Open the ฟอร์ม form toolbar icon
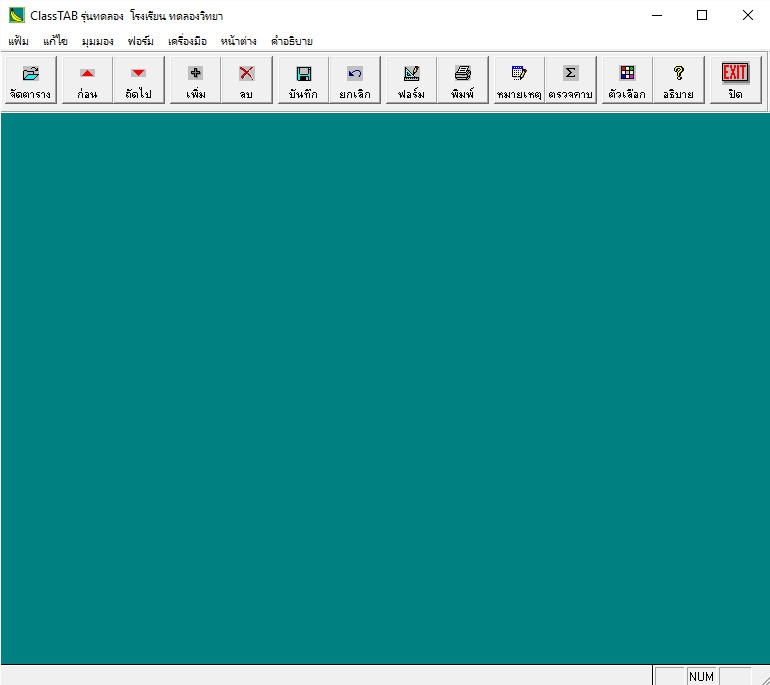The height and width of the screenshot is (685, 770). point(412,80)
